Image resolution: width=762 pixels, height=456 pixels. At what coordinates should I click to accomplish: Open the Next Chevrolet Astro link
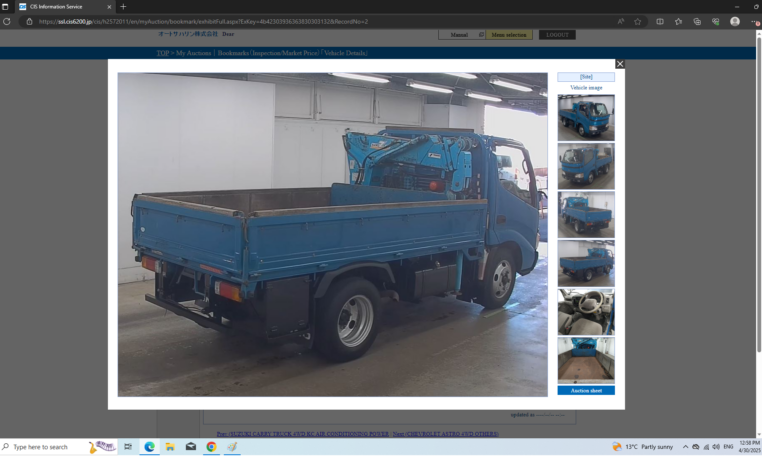[x=446, y=434]
